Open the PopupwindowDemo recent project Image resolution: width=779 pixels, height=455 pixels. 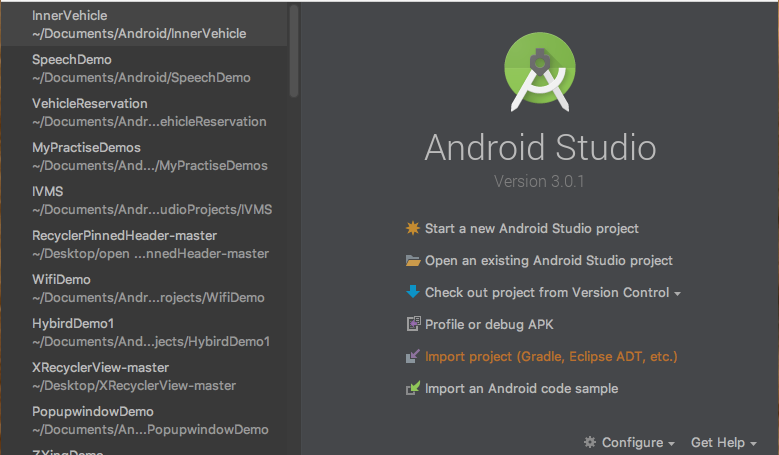click(x=144, y=420)
